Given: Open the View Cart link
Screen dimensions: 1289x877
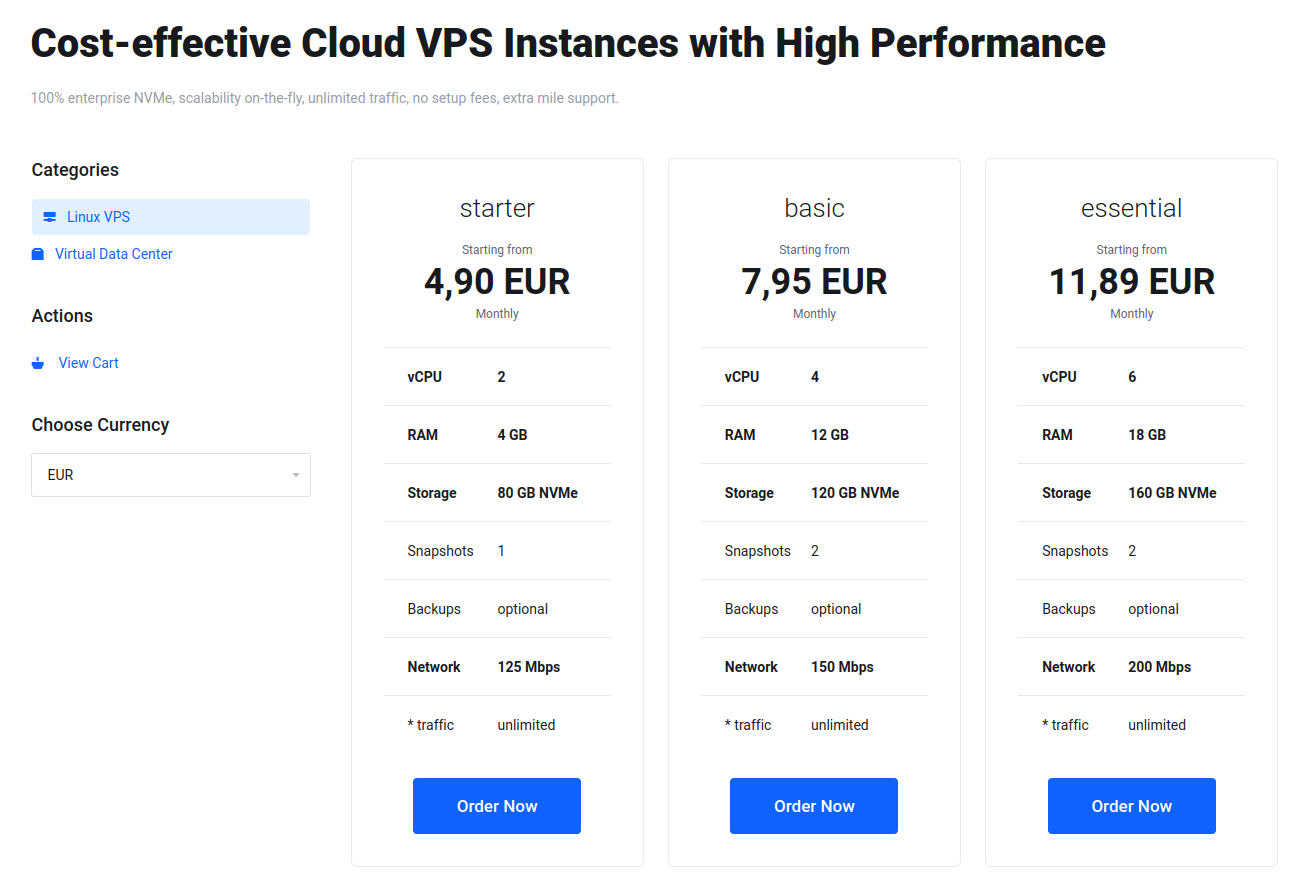Looking at the screenshot, I should [88, 362].
